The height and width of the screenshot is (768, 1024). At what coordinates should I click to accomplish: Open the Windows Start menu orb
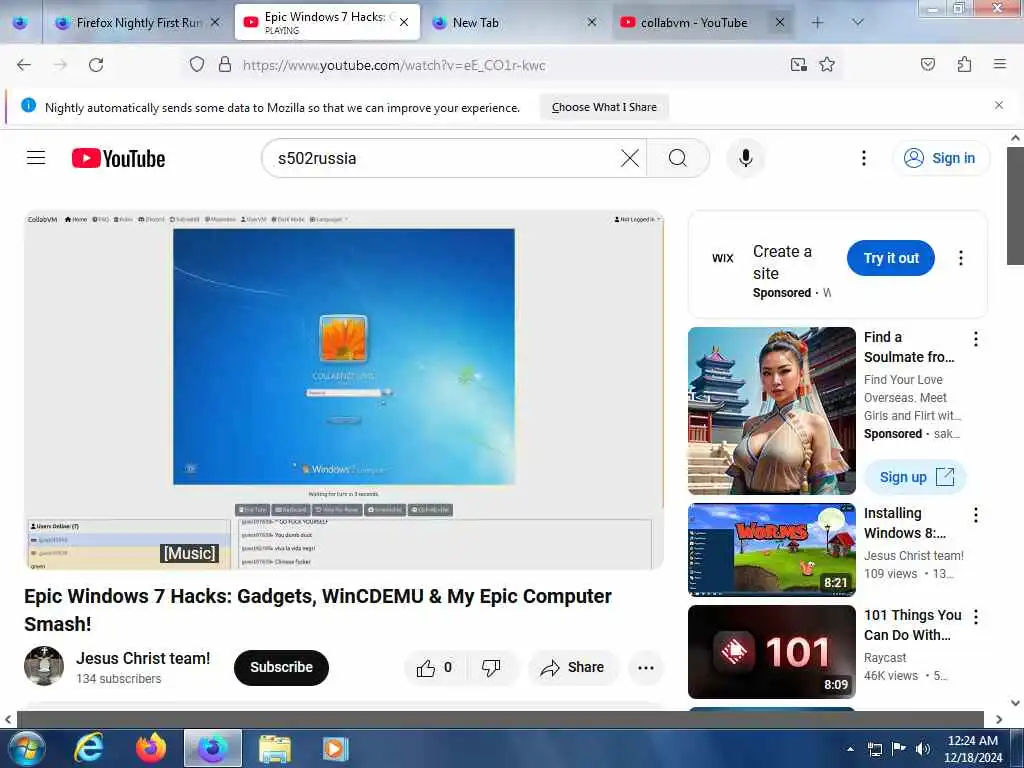(26, 748)
